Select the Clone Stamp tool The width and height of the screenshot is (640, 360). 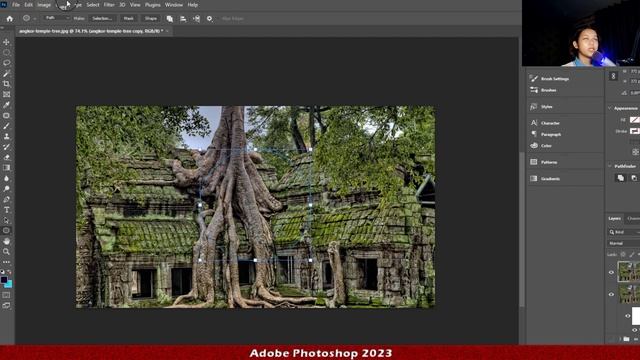click(x=6, y=136)
